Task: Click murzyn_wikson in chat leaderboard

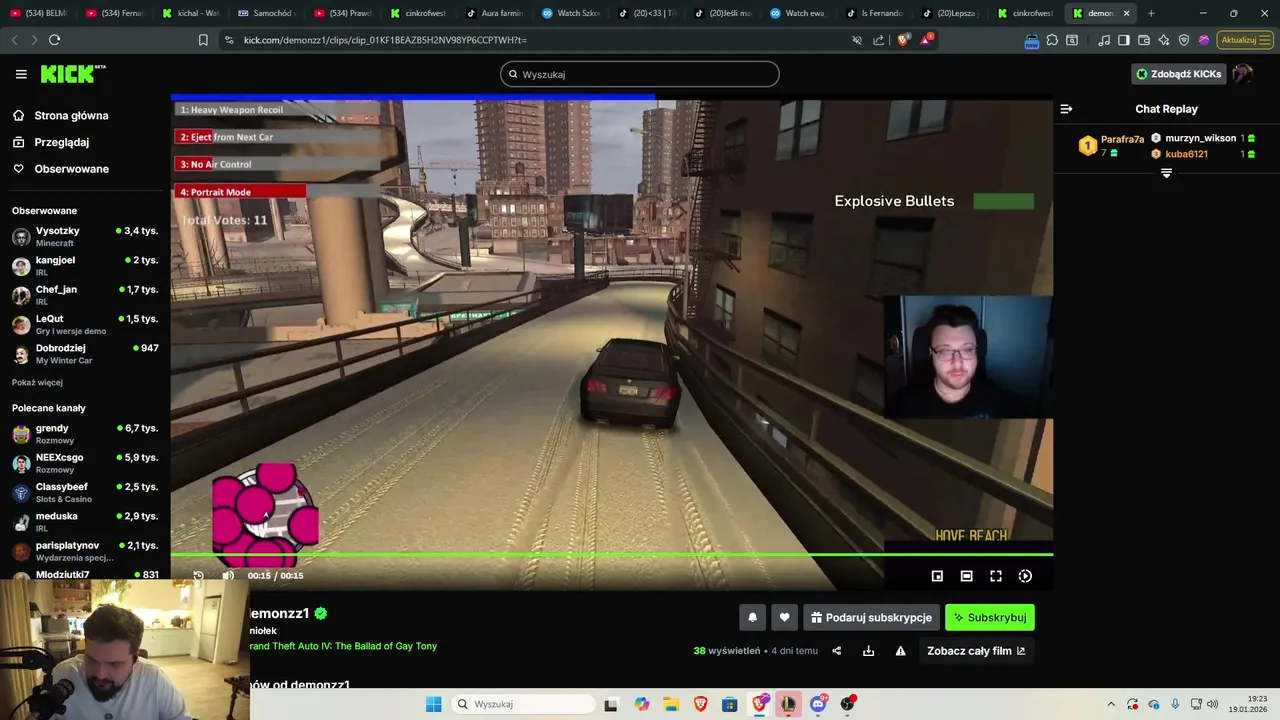Action: click(x=1200, y=138)
